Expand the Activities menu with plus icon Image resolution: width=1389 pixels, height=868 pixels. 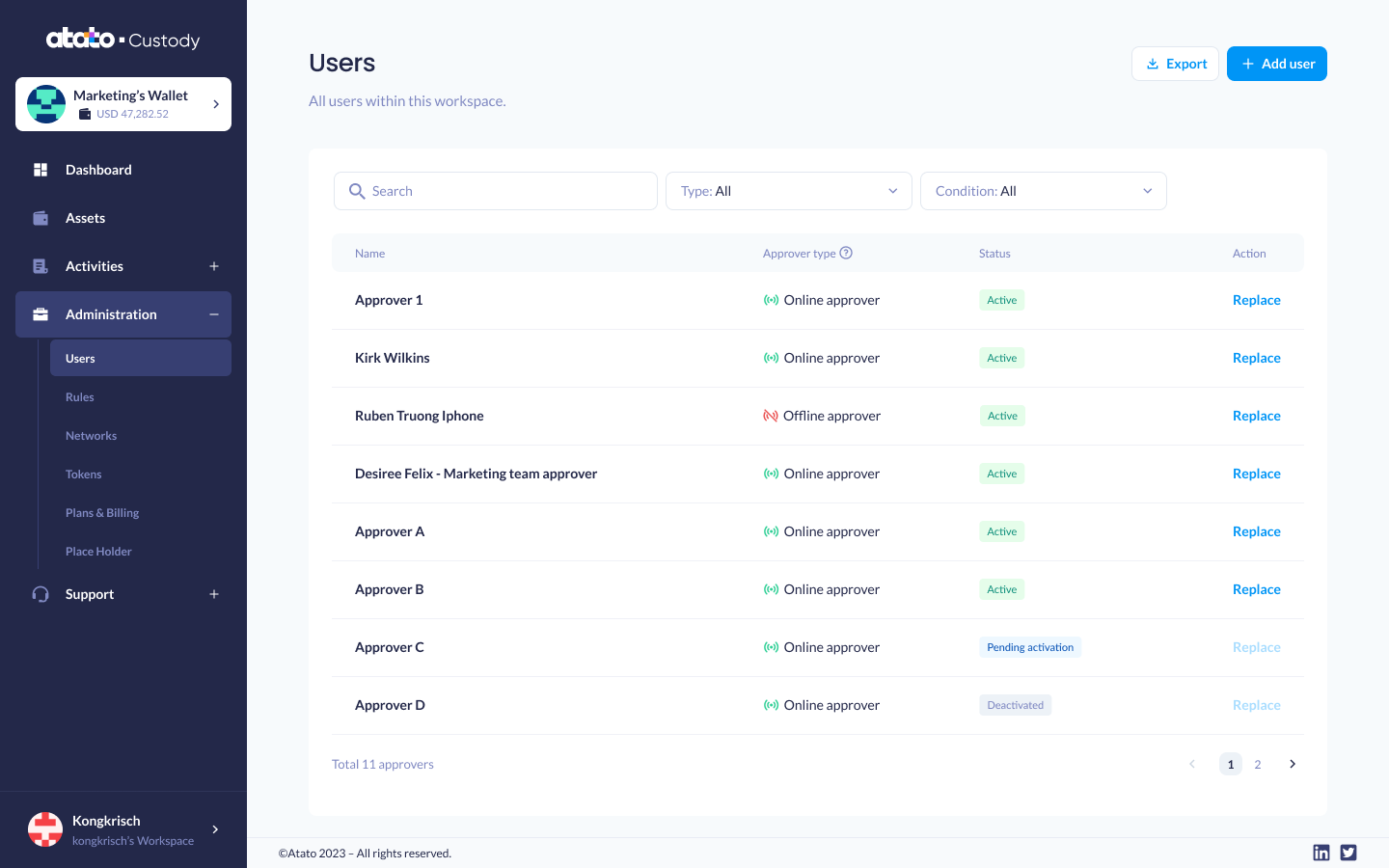point(214,266)
